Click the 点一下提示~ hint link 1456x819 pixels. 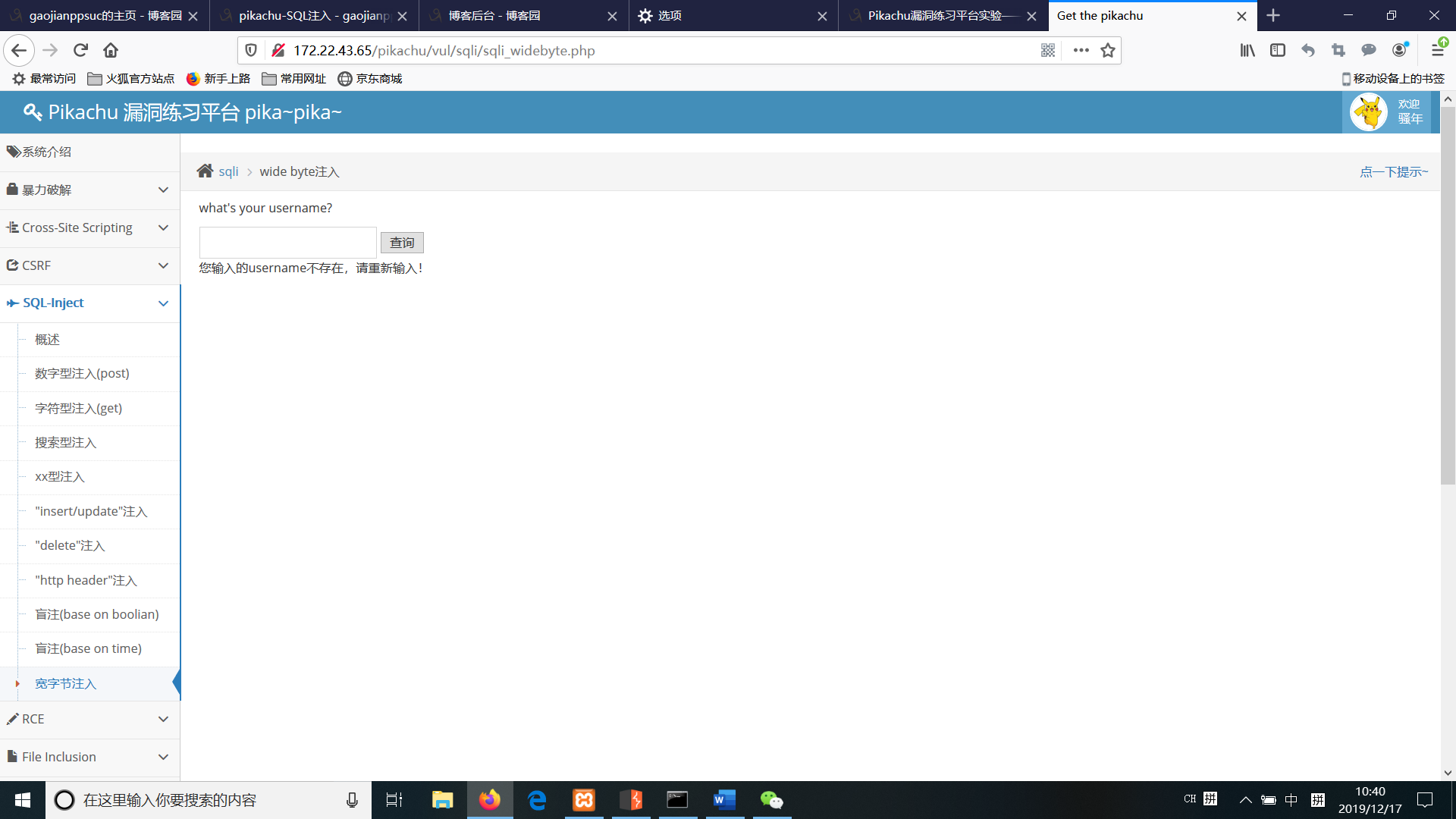(1393, 171)
